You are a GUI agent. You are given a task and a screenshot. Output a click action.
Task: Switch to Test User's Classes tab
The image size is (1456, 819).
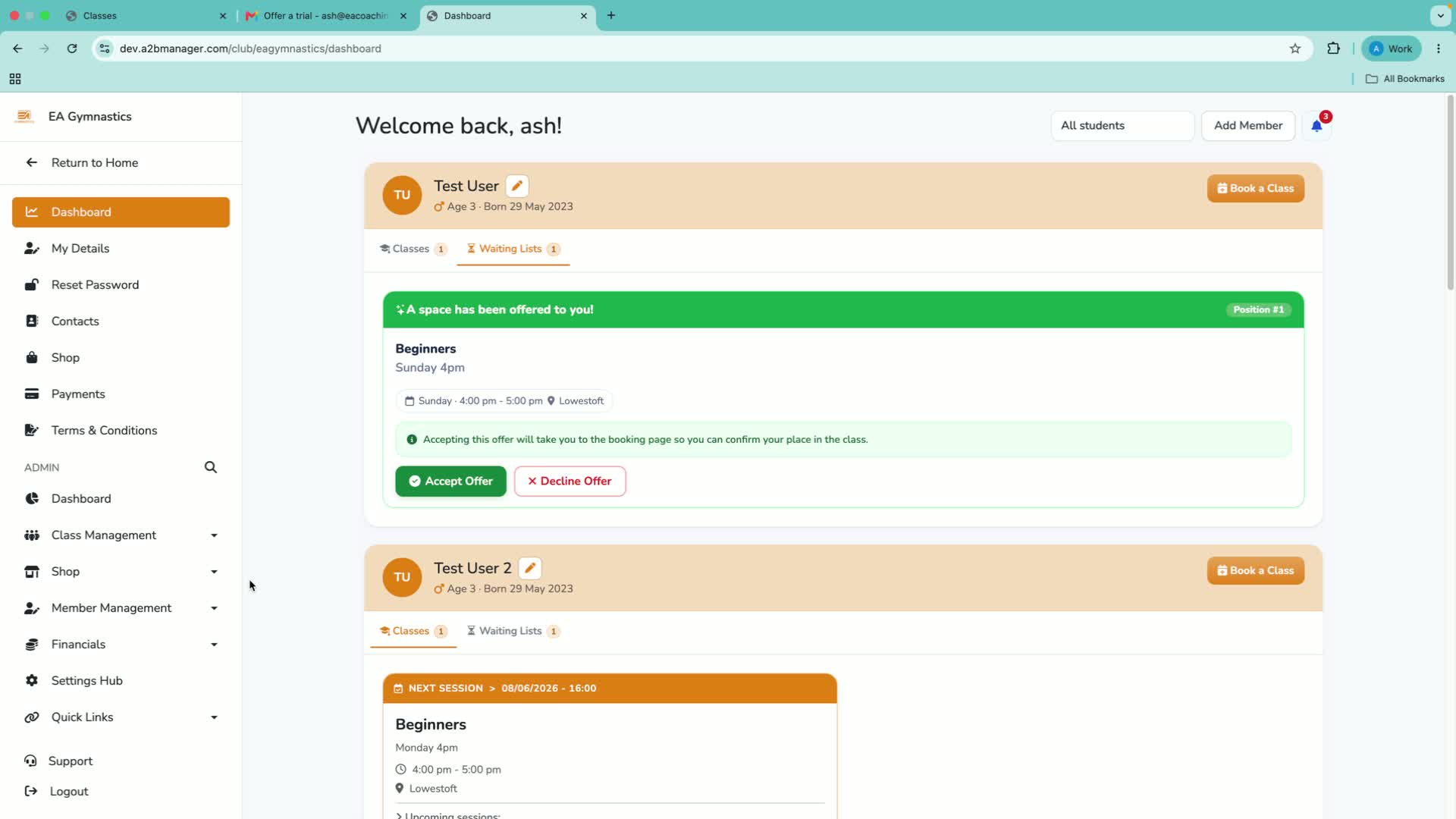point(413,249)
